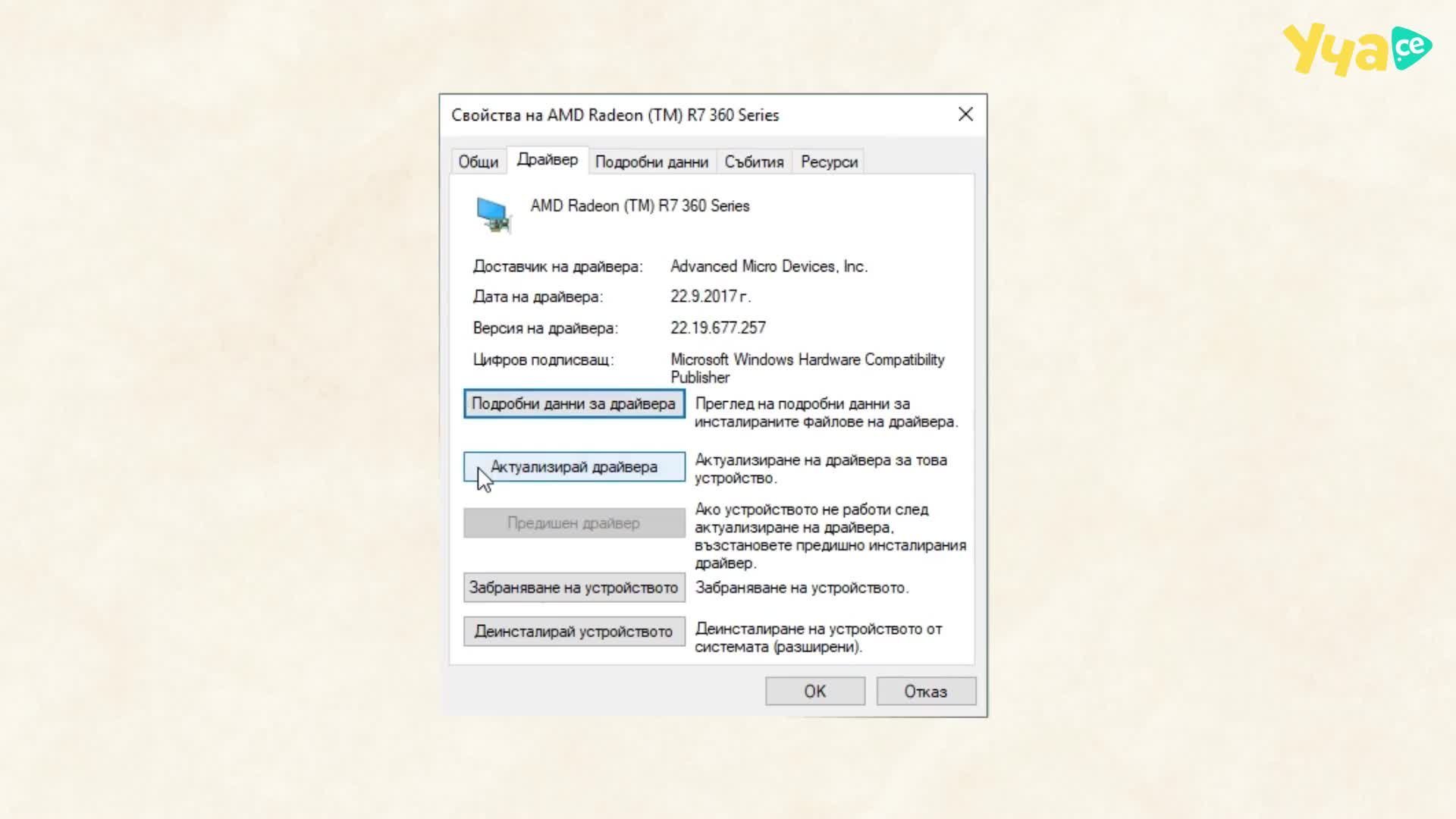Click Подробни данни за драйвера button
This screenshot has width=1456, height=819.
click(574, 403)
